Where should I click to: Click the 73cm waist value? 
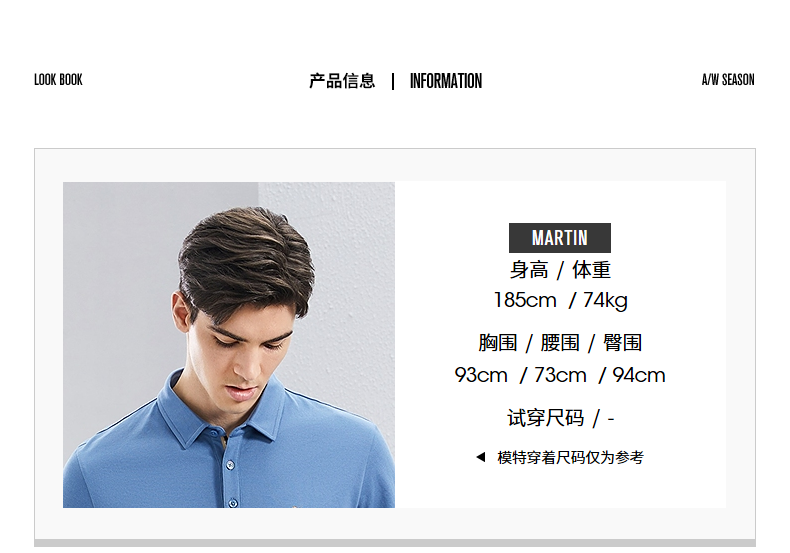click(560, 375)
